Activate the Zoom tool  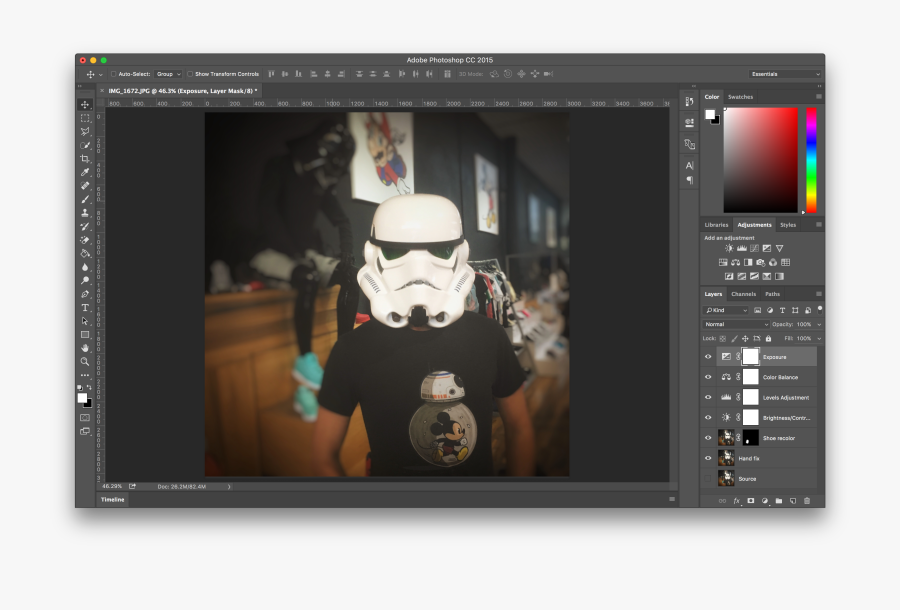pos(85,361)
